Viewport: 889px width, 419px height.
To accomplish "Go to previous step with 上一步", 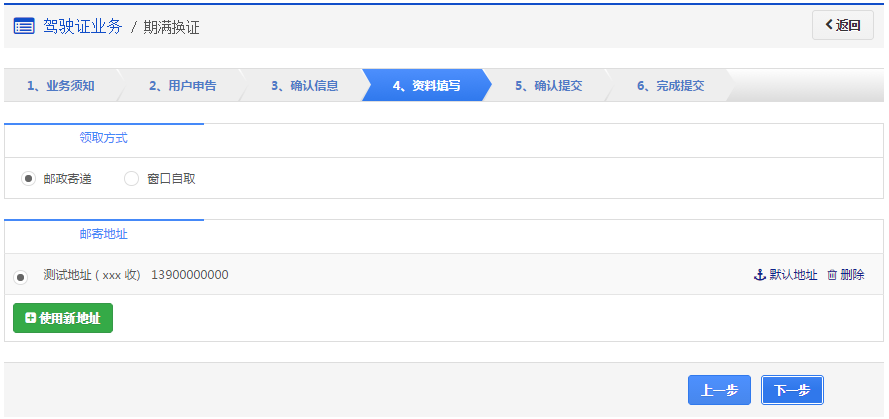I will 719,390.
